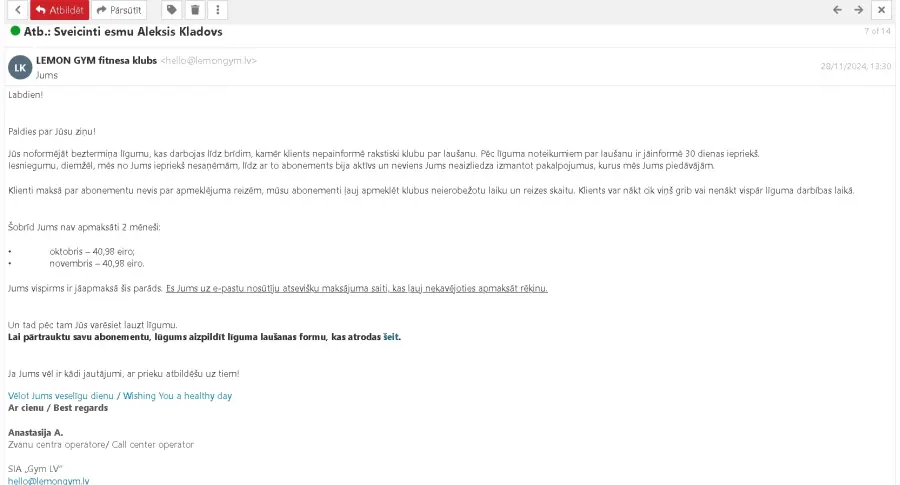Click the hello@lemongym.lv address in header

(208, 60)
